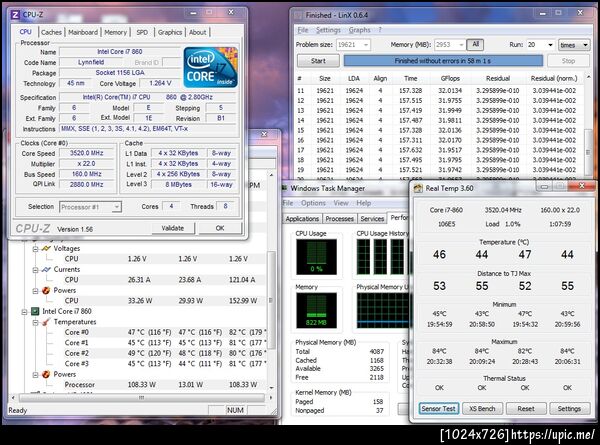Click Sensor Test in Real Temp
The width and height of the screenshot is (600, 445).
438,409
